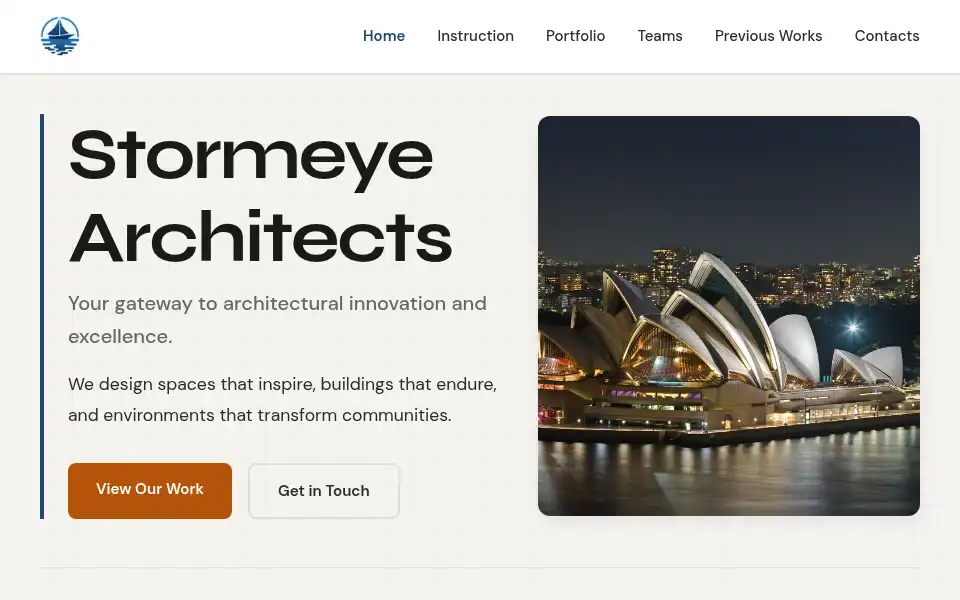Click the Sydney Opera House photo

(729, 316)
